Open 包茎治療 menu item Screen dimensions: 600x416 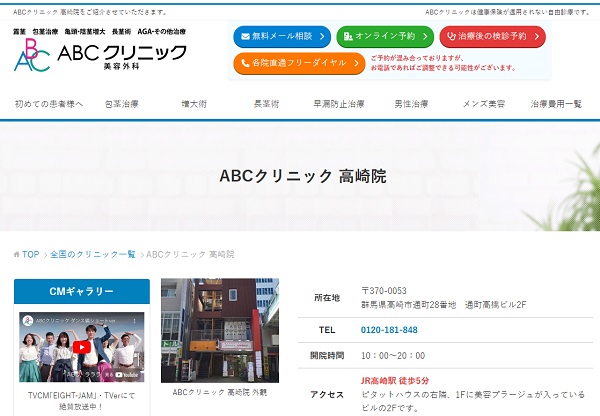point(119,104)
